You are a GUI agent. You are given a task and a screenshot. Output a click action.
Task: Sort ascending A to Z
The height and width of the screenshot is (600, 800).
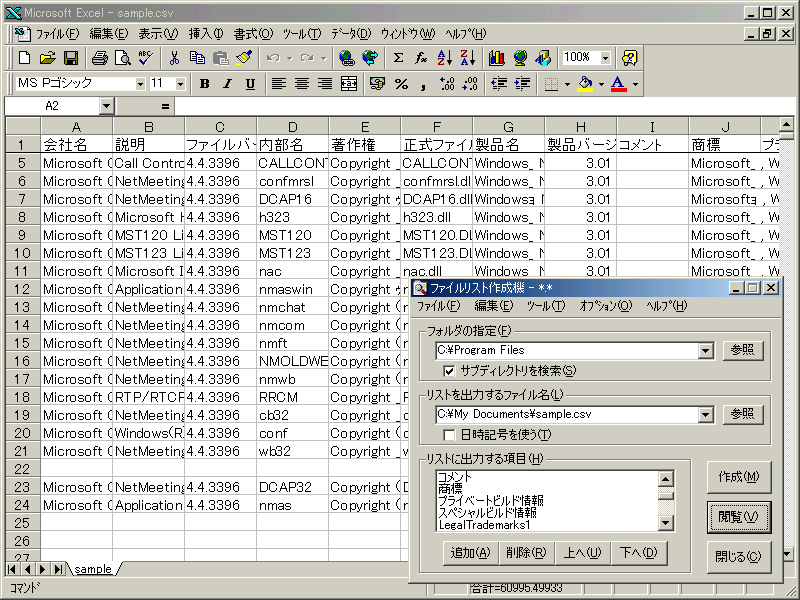coord(444,58)
